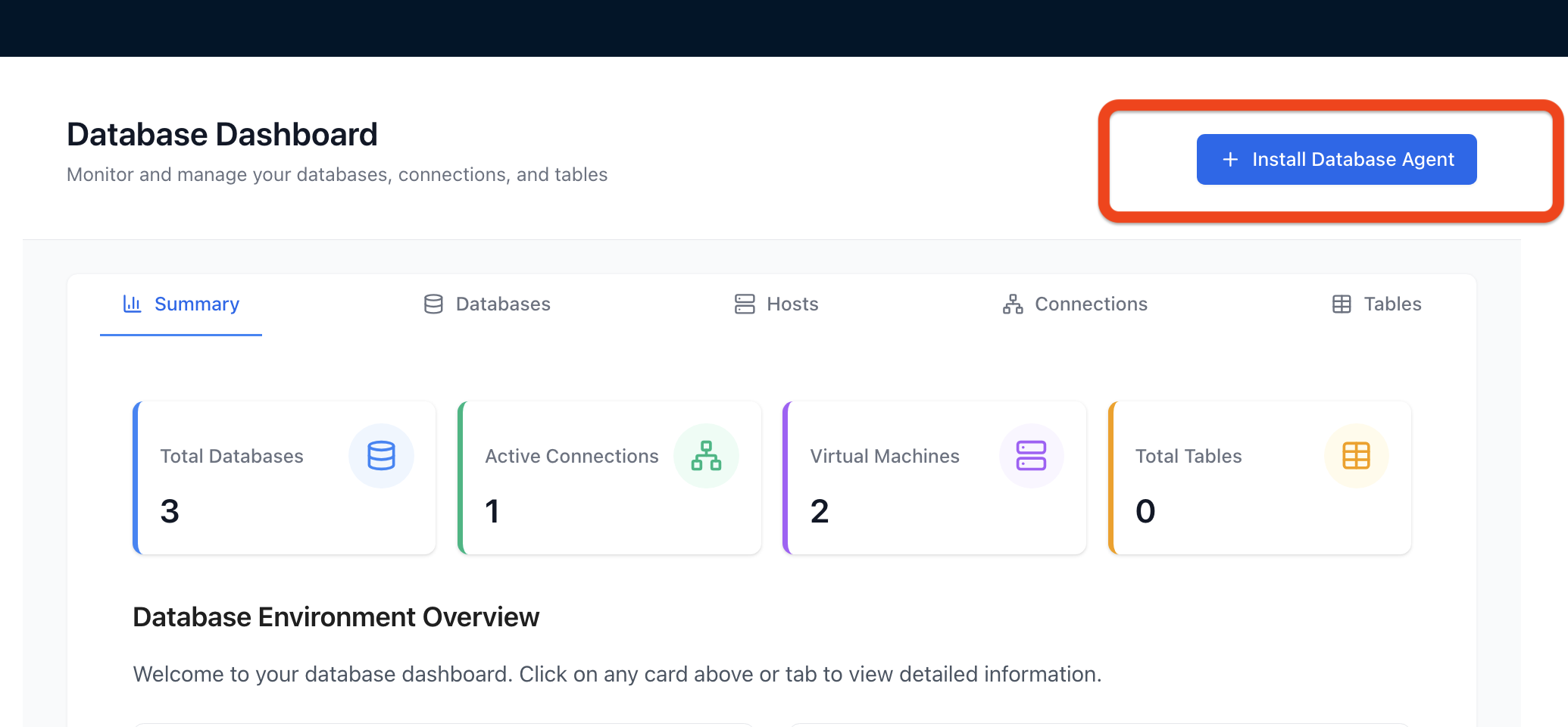Click the Active Connections count 1

pos(492,511)
